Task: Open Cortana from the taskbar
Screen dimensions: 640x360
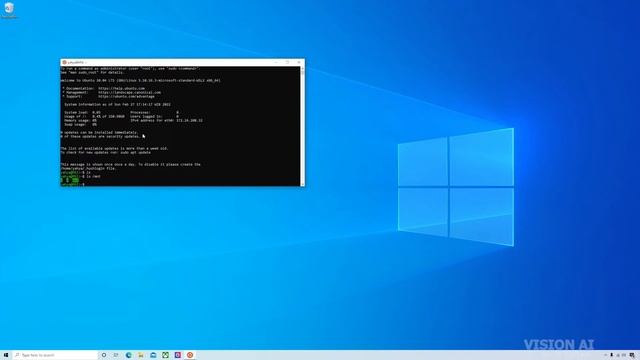Action: [x=104, y=355]
